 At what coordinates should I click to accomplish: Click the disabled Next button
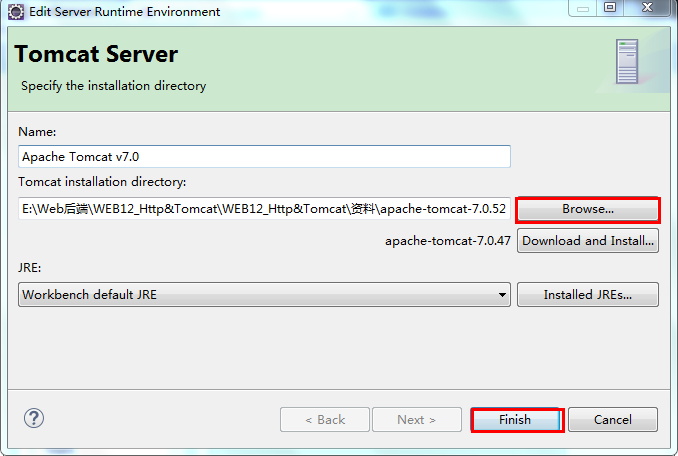417,420
